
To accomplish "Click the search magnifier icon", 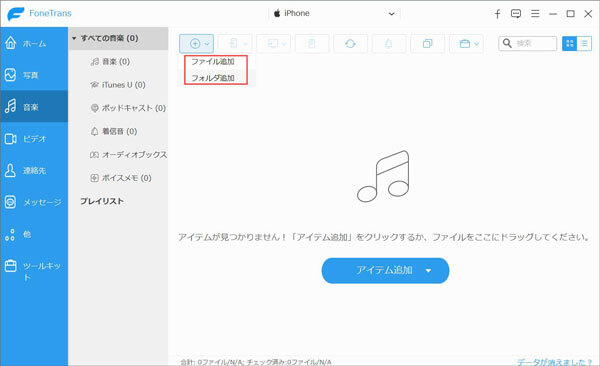I will click(507, 43).
